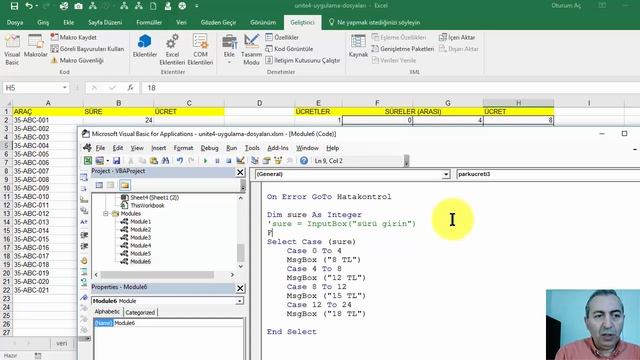This screenshot has width=640, height=360.
Task: Click Kod Görüntüle in ribbon
Action: tap(289, 49)
